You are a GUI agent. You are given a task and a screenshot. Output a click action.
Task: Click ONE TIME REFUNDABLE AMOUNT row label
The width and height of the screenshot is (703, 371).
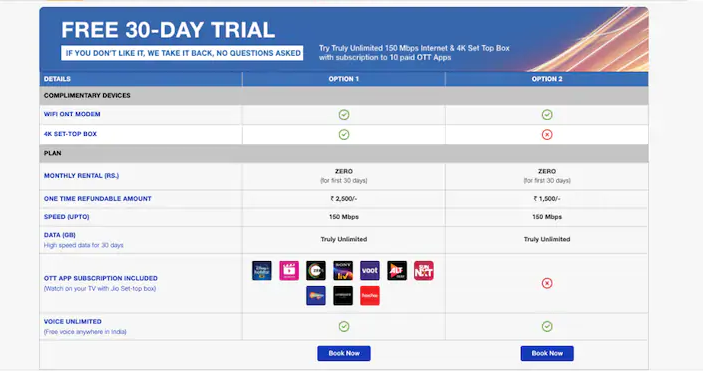click(98, 198)
